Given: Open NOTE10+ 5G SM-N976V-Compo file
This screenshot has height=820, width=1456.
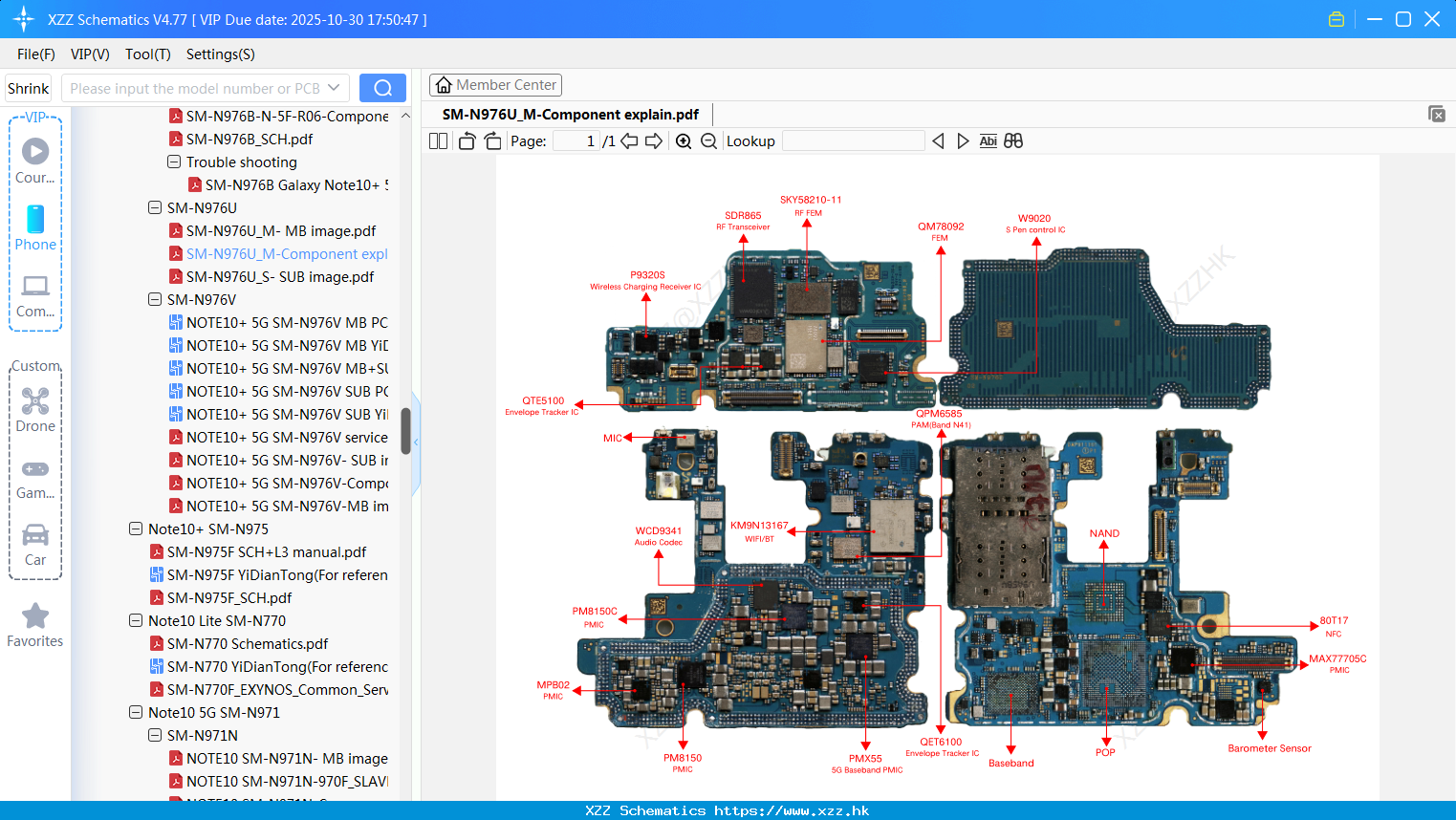Looking at the screenshot, I should pyautogui.click(x=287, y=484).
